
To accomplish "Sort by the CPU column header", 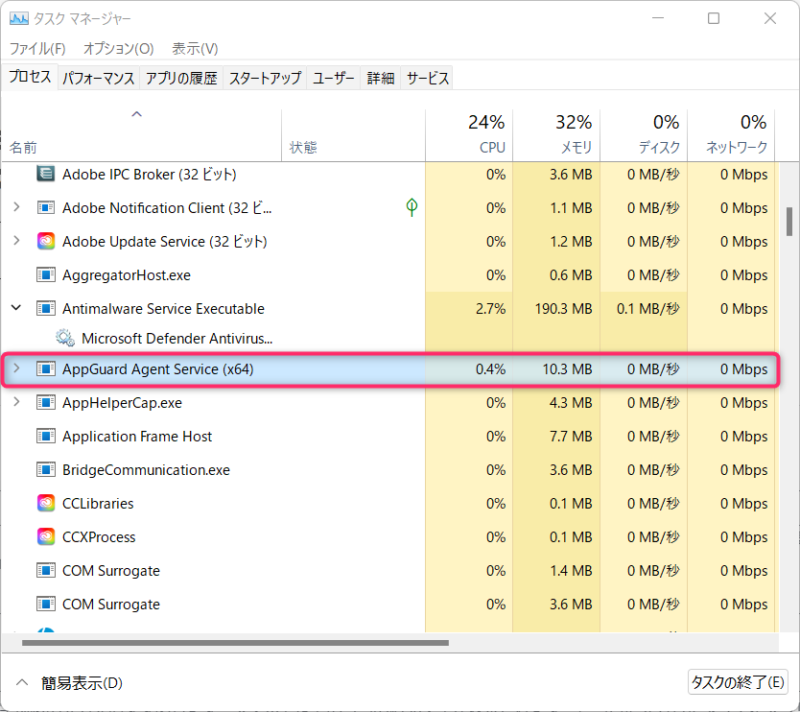I will point(469,135).
